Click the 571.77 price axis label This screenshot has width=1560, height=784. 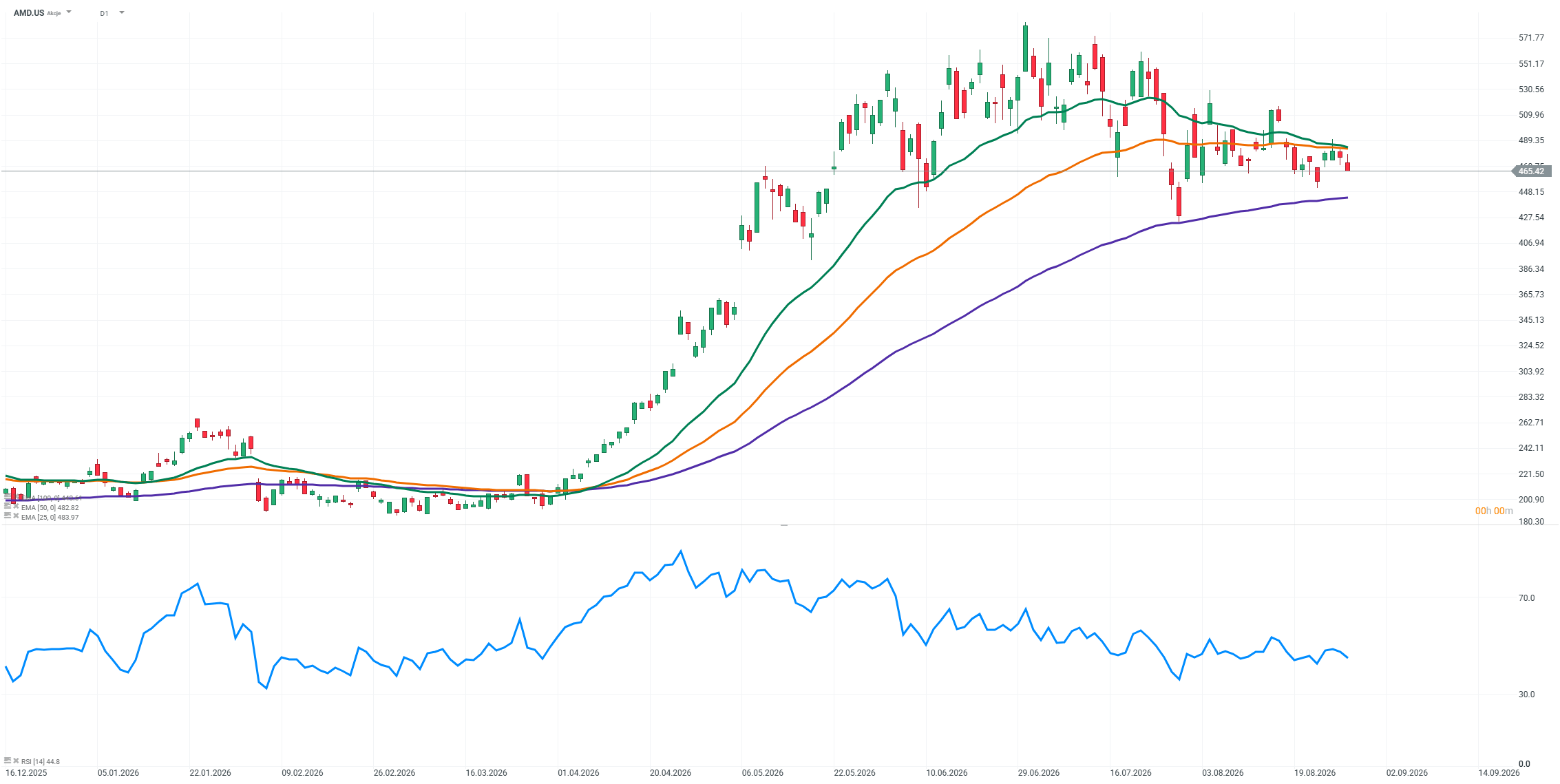tap(1531, 38)
